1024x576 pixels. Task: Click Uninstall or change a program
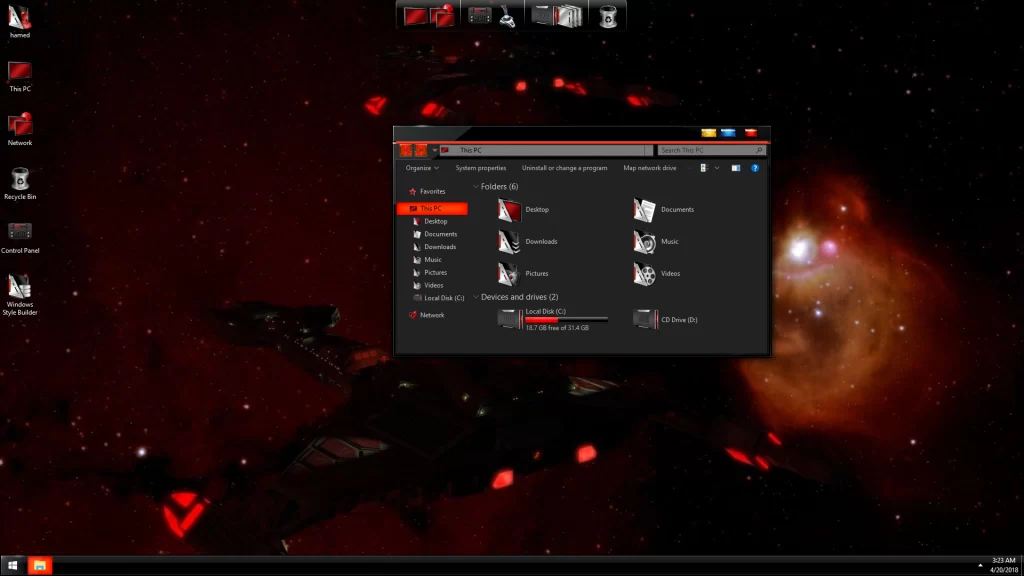click(564, 168)
